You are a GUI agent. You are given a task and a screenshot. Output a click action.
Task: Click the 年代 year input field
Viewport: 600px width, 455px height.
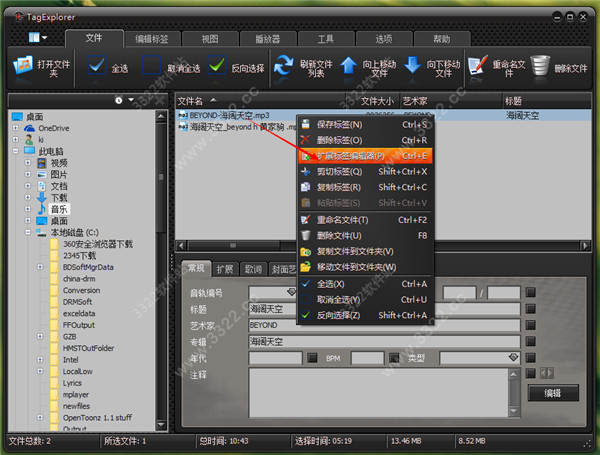click(x=275, y=357)
